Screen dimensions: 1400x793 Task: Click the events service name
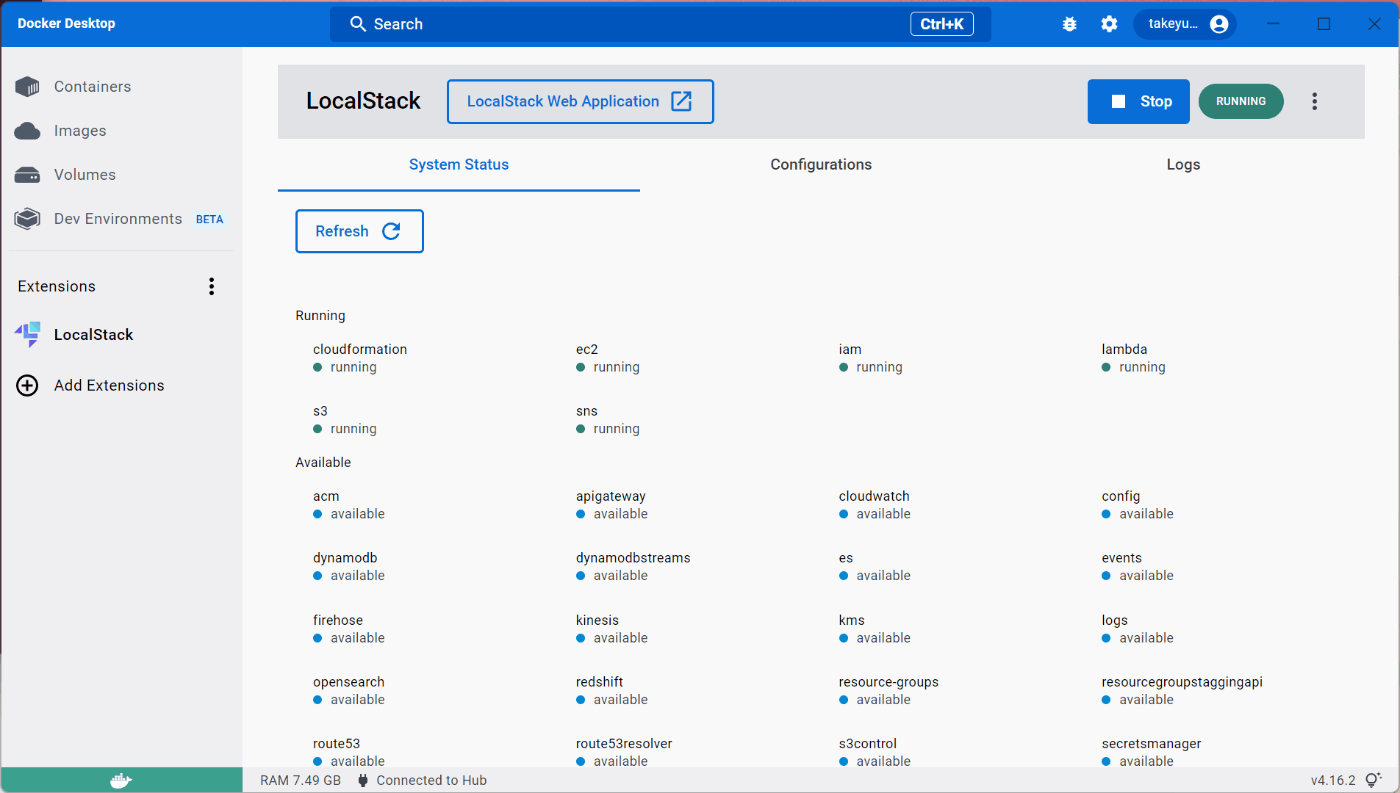coord(1122,559)
